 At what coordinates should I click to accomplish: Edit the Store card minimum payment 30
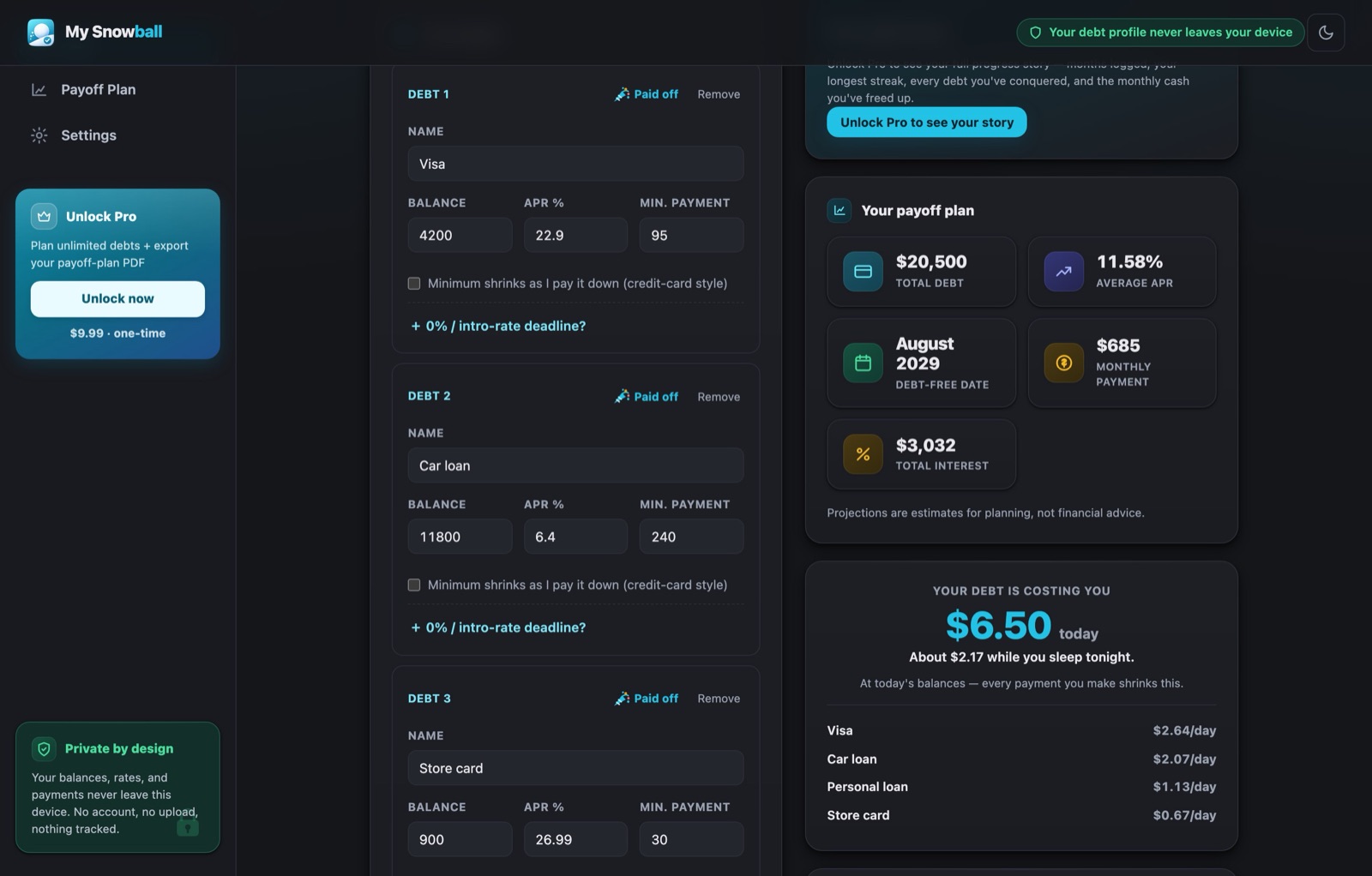click(x=691, y=839)
